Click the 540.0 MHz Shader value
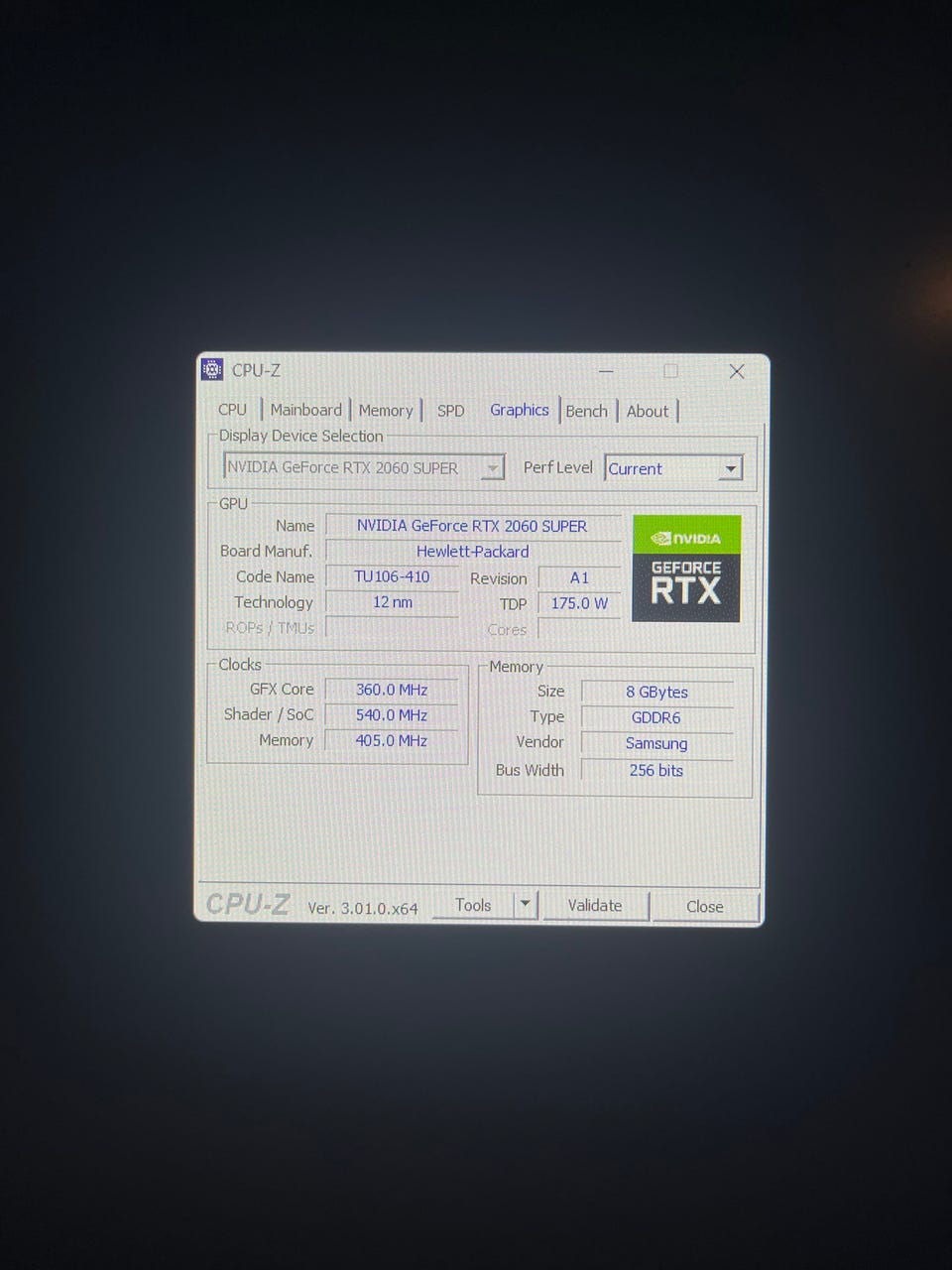This screenshot has height=1270, width=952. pyautogui.click(x=392, y=715)
